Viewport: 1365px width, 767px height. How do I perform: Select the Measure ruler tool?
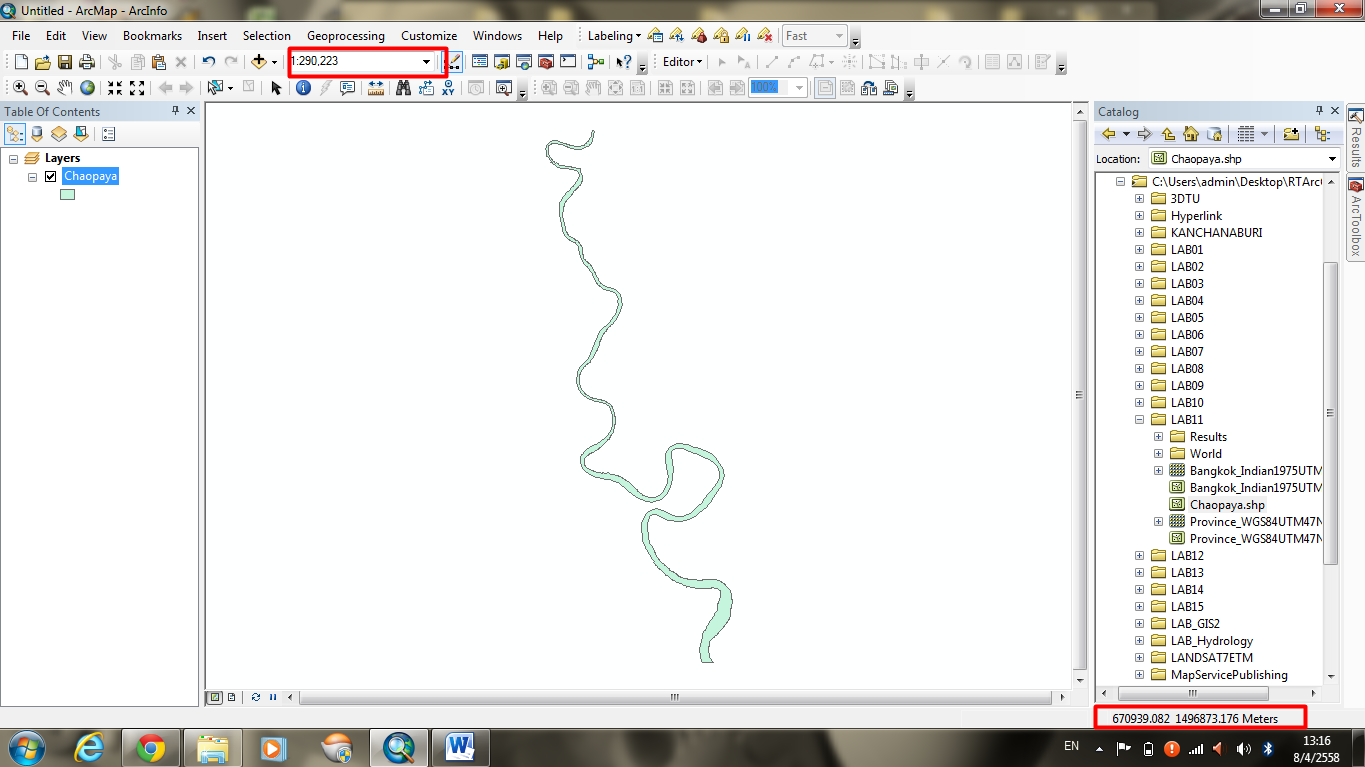[x=376, y=88]
